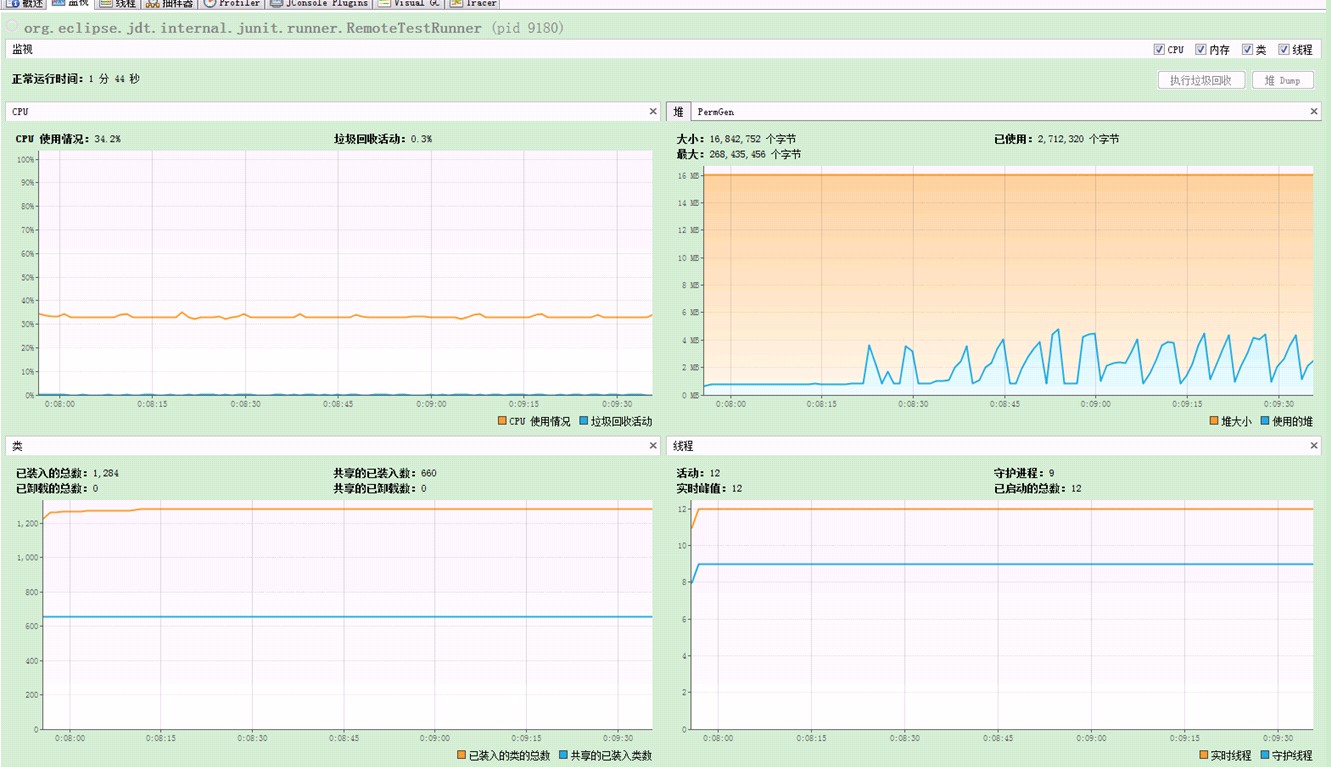Image resolution: width=1331 pixels, height=767 pixels.
Task: Click the 执行垃圾回收 button
Action: (1201, 80)
